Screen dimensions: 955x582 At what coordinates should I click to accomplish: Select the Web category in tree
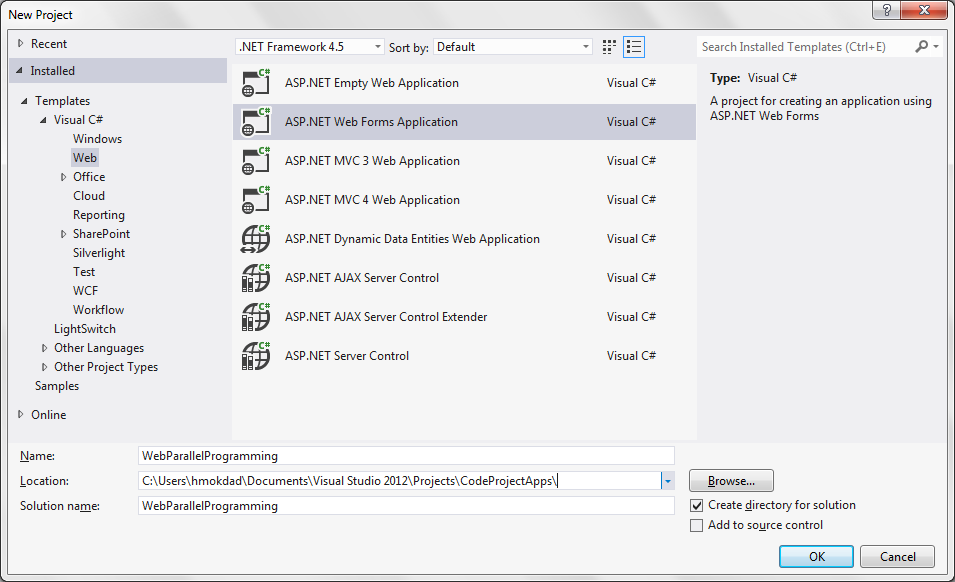[x=85, y=158]
